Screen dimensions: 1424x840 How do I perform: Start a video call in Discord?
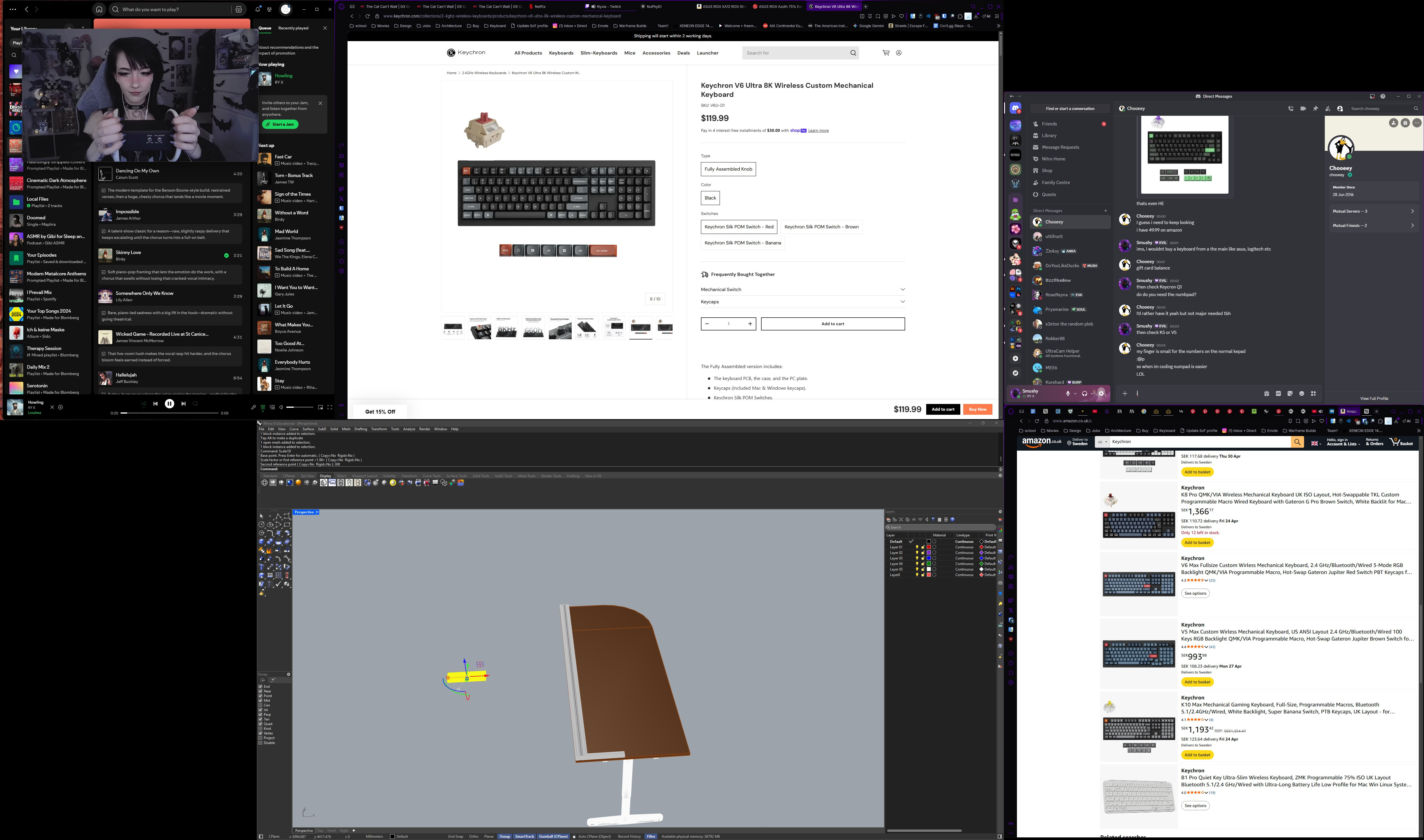[x=1303, y=109]
